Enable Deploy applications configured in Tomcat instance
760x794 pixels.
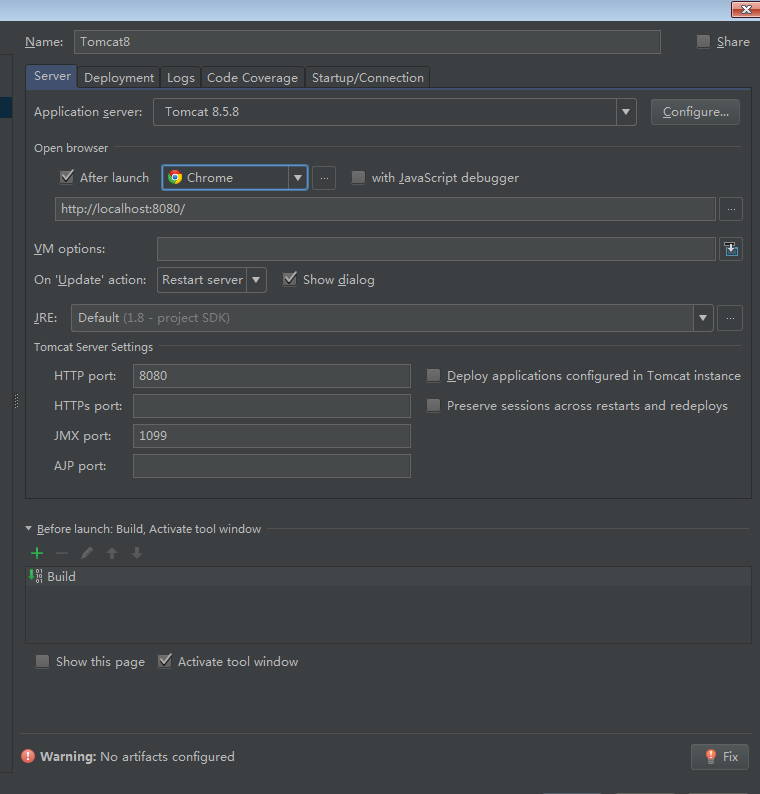click(433, 375)
